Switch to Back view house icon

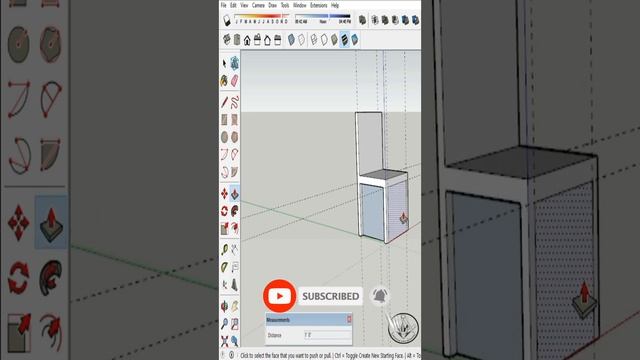[x=268, y=40]
